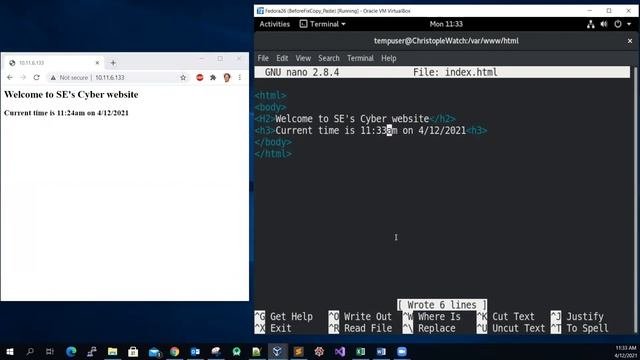Open the terminal's Terminal menu
Screen dimensions: 640x360
click(360, 58)
